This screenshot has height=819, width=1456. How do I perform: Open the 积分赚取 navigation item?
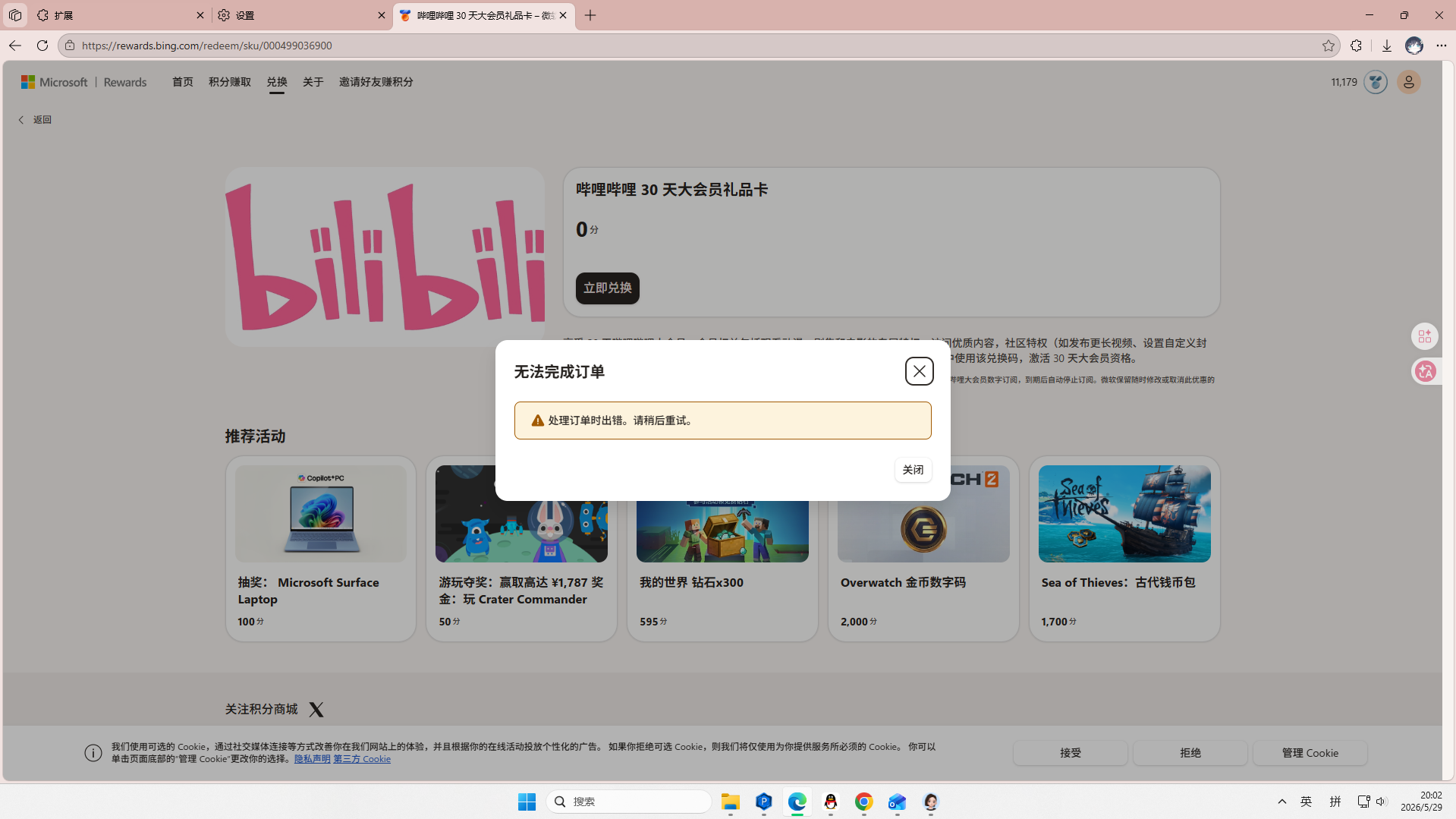pyautogui.click(x=230, y=82)
